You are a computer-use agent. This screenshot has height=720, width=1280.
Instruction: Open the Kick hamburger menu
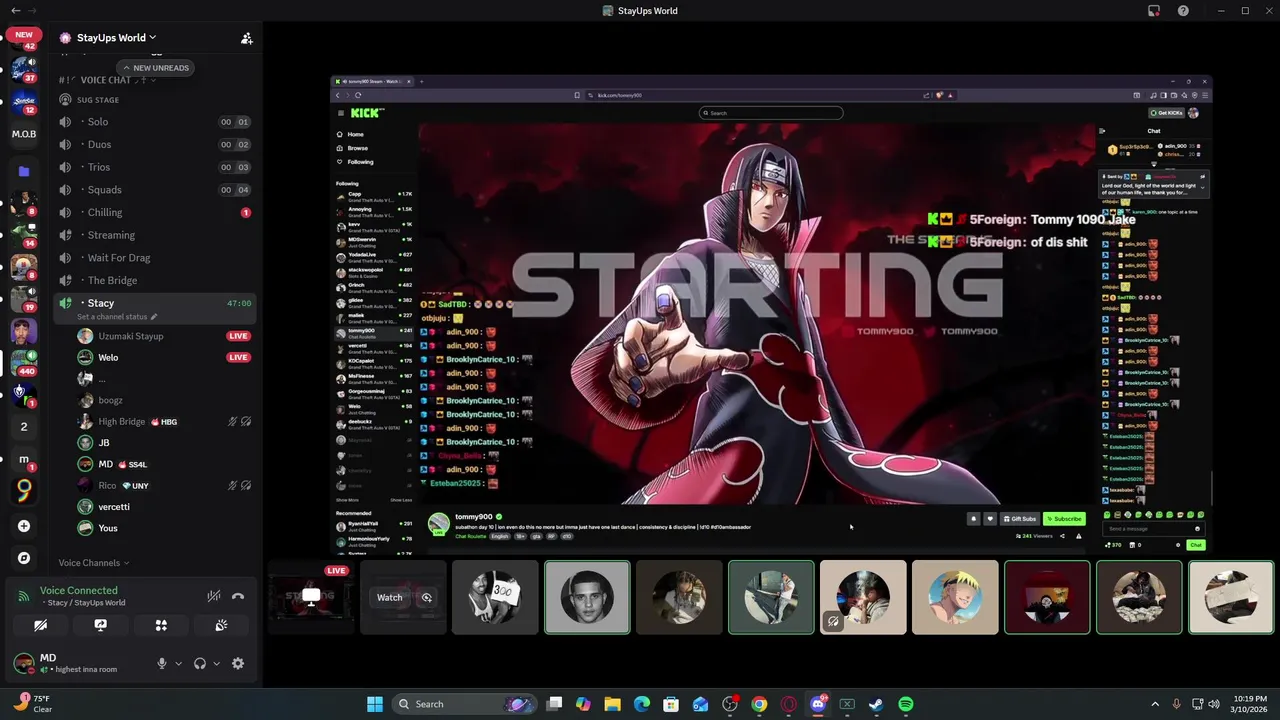coord(340,113)
